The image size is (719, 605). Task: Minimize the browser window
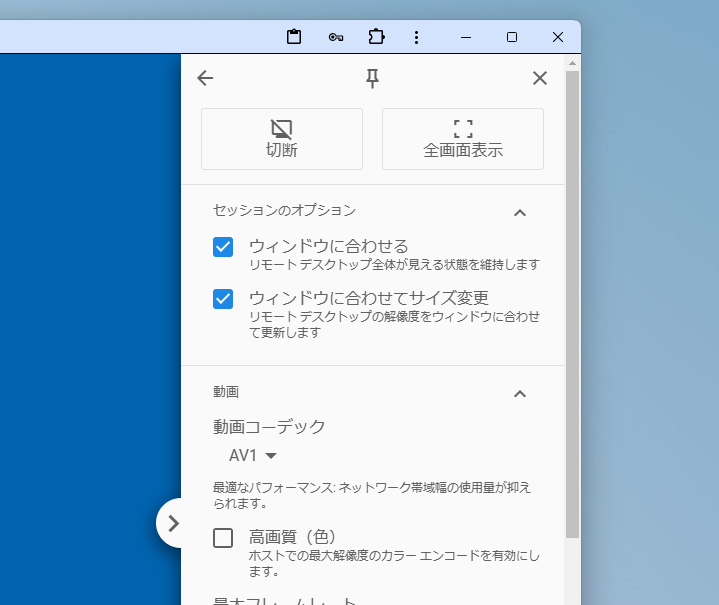tap(466, 37)
